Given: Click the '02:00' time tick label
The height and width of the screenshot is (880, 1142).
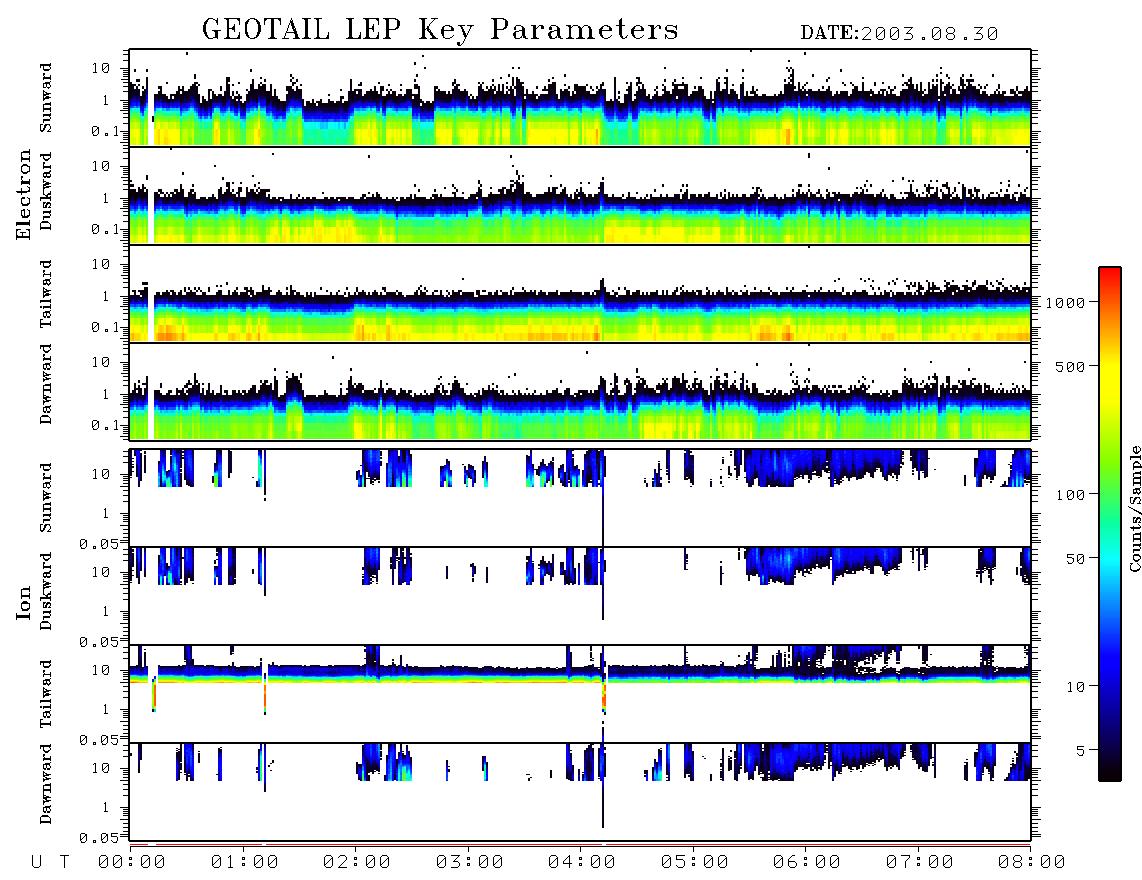Looking at the screenshot, I should (357, 863).
